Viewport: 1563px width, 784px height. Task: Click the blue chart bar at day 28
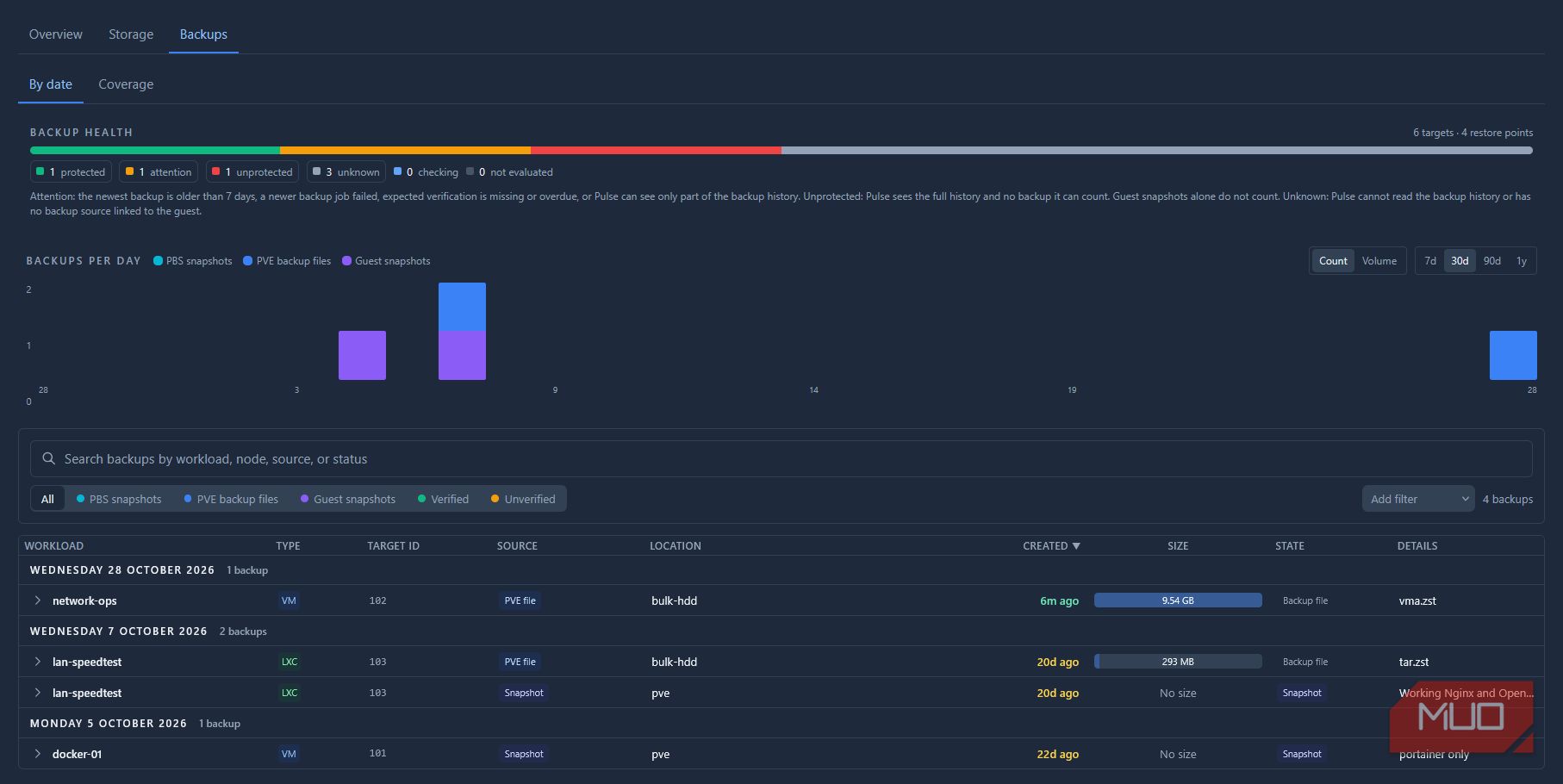pos(1513,355)
